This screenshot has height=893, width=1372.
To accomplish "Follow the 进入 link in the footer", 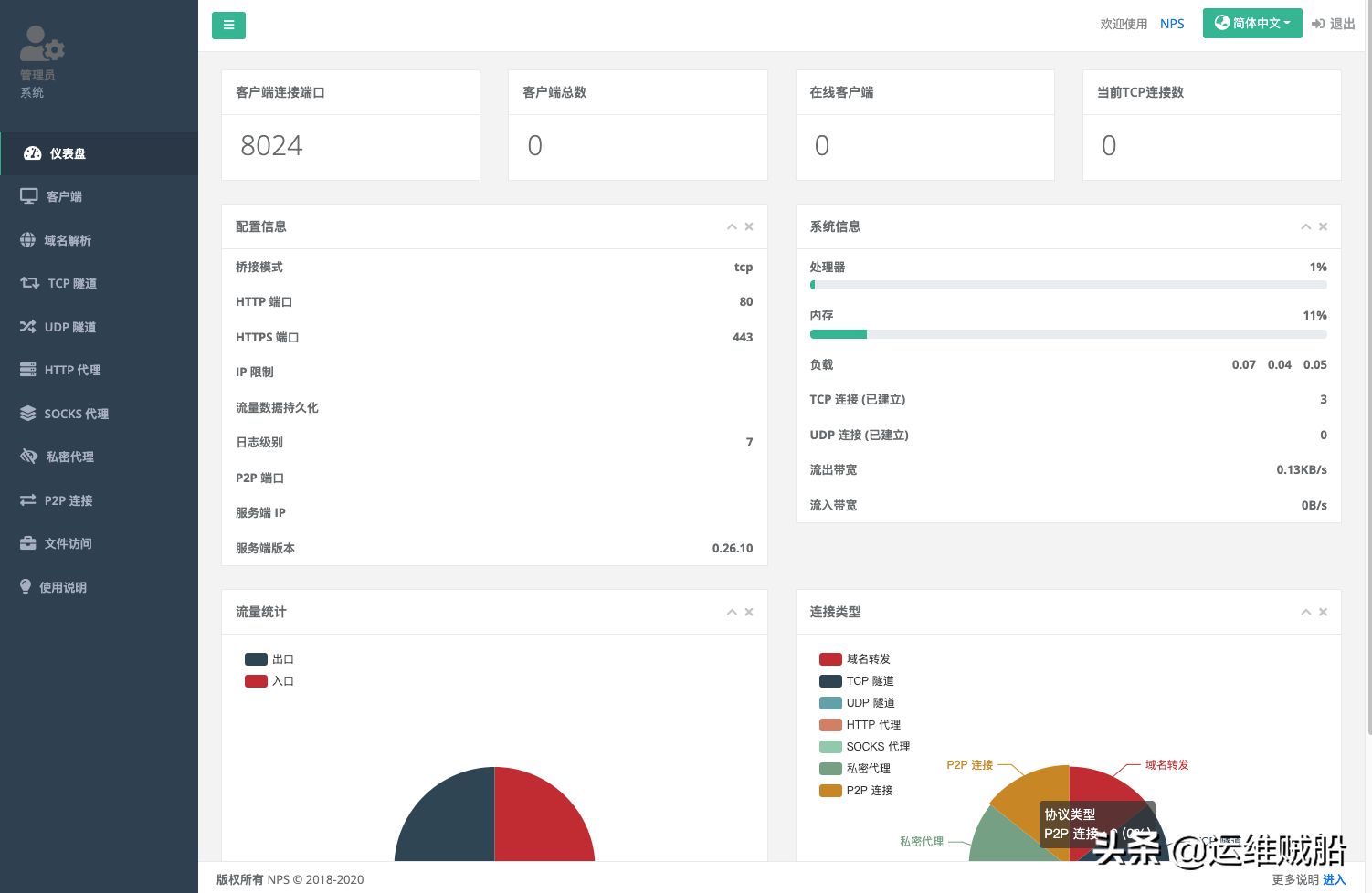I will pyautogui.click(x=1335, y=879).
